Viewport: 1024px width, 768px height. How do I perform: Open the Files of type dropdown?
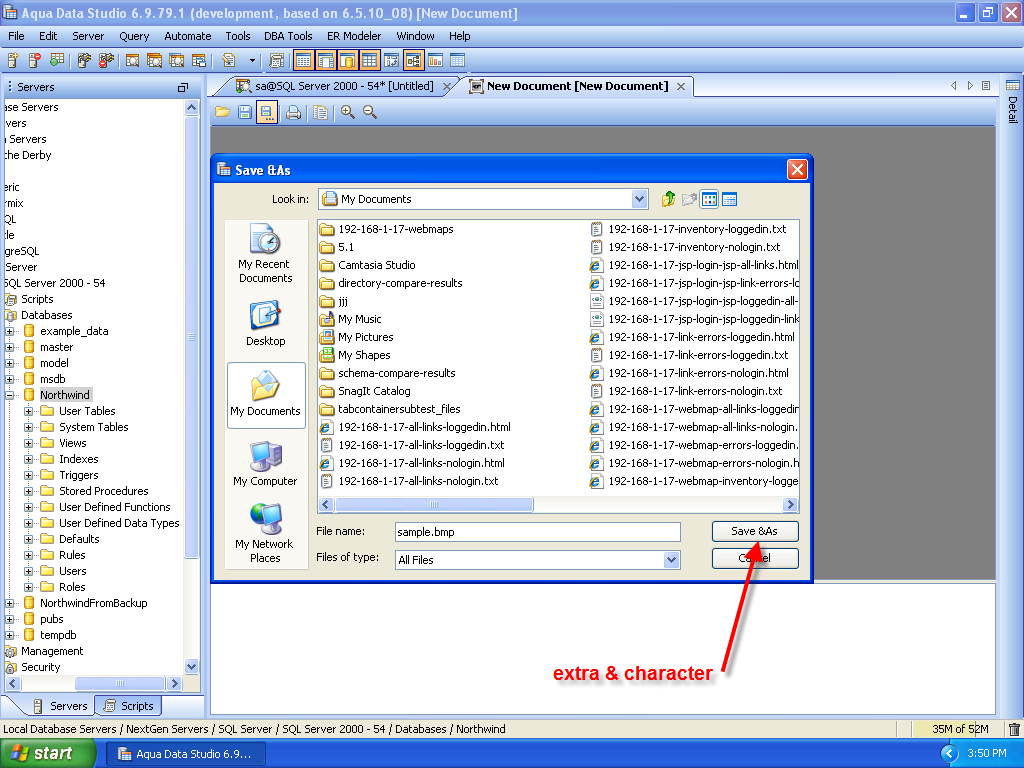point(671,560)
